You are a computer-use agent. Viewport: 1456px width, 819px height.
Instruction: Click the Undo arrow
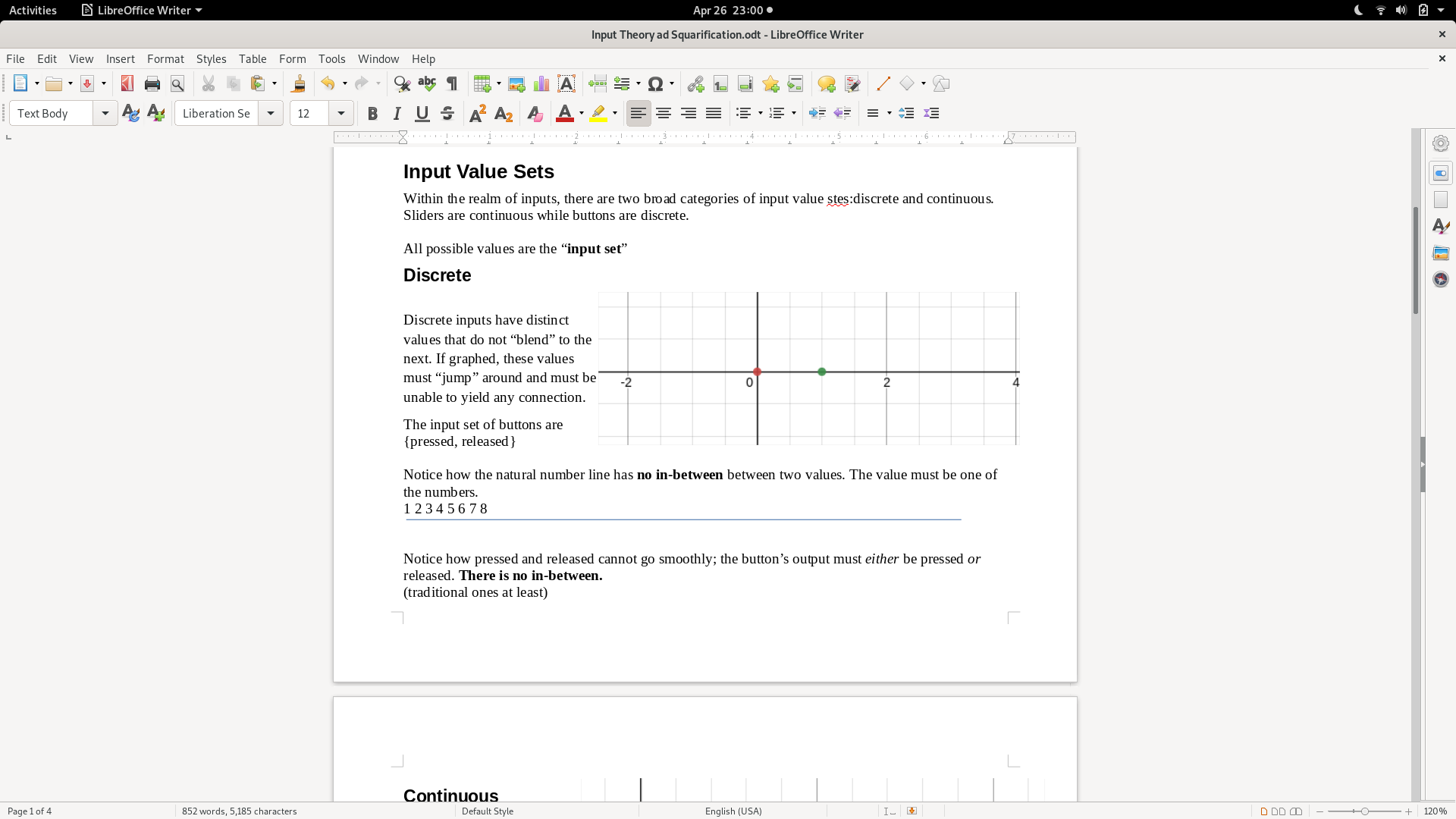click(328, 84)
